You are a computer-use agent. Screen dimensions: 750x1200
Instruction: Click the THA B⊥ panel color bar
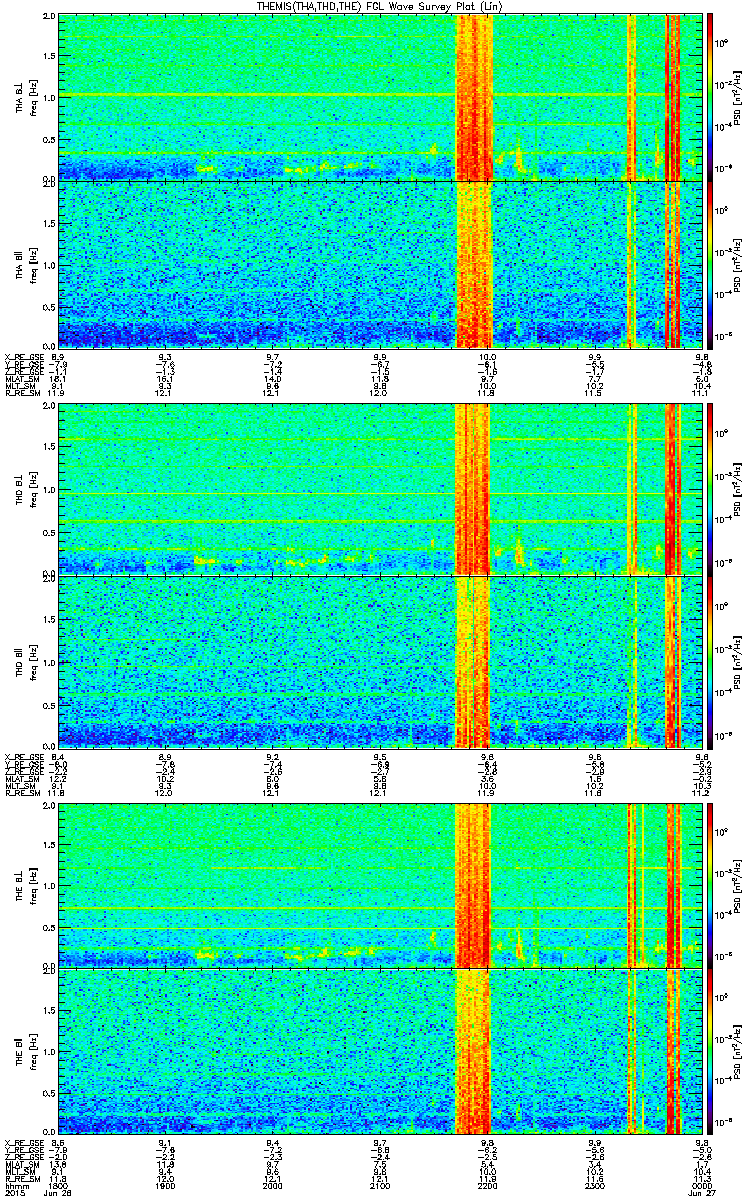pyautogui.click(x=711, y=97)
